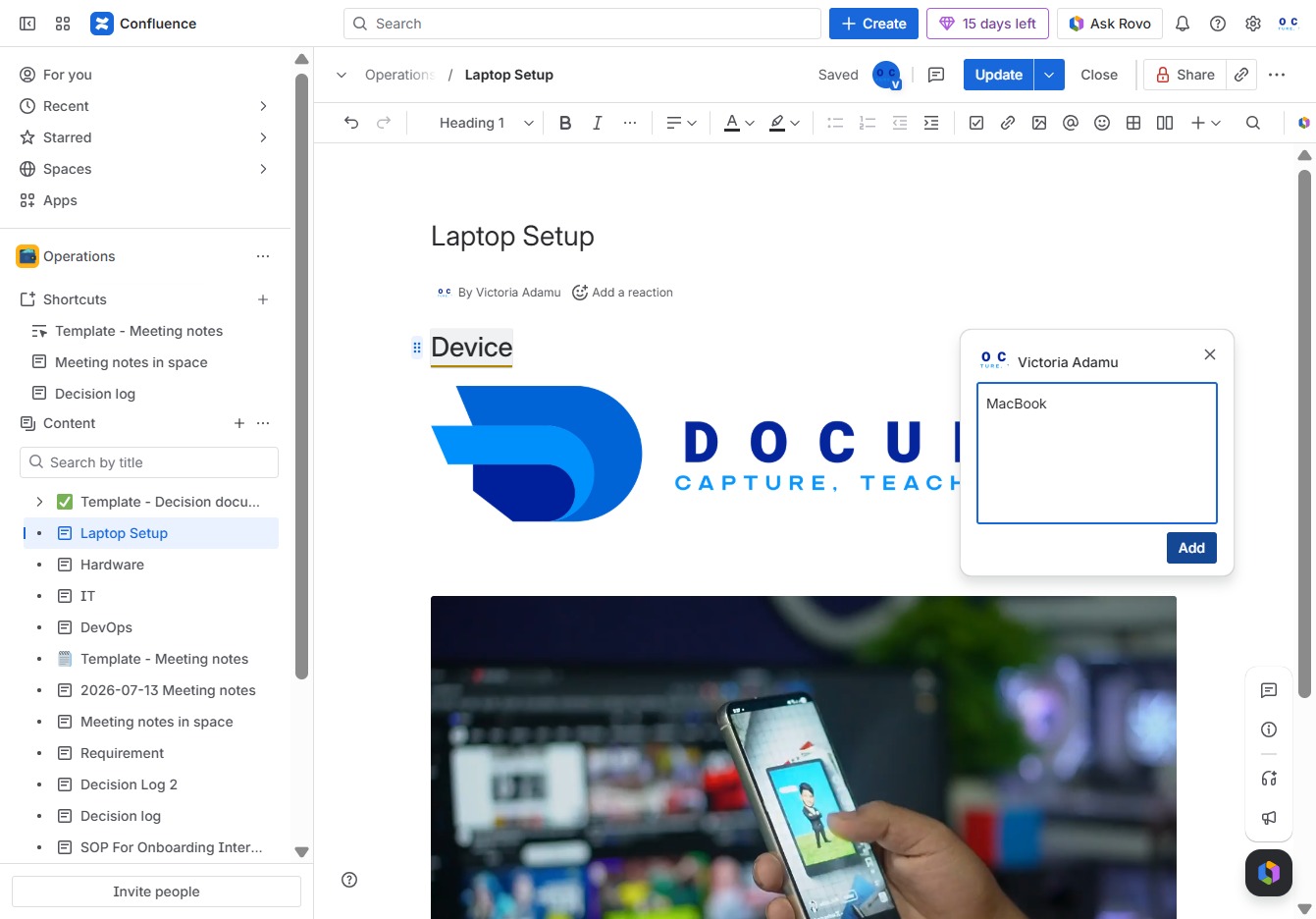This screenshot has height=919, width=1316.
Task: Open the floating Rovo chat button
Action: [x=1269, y=872]
